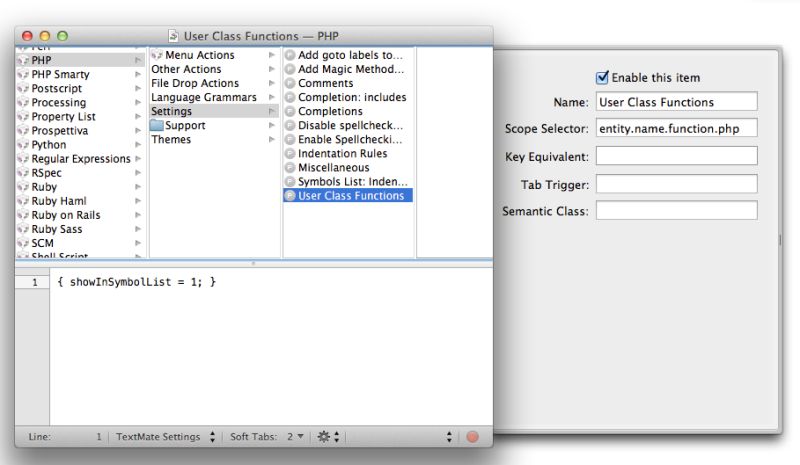
Task: Click the PHP bundle icon
Action: click(23, 60)
